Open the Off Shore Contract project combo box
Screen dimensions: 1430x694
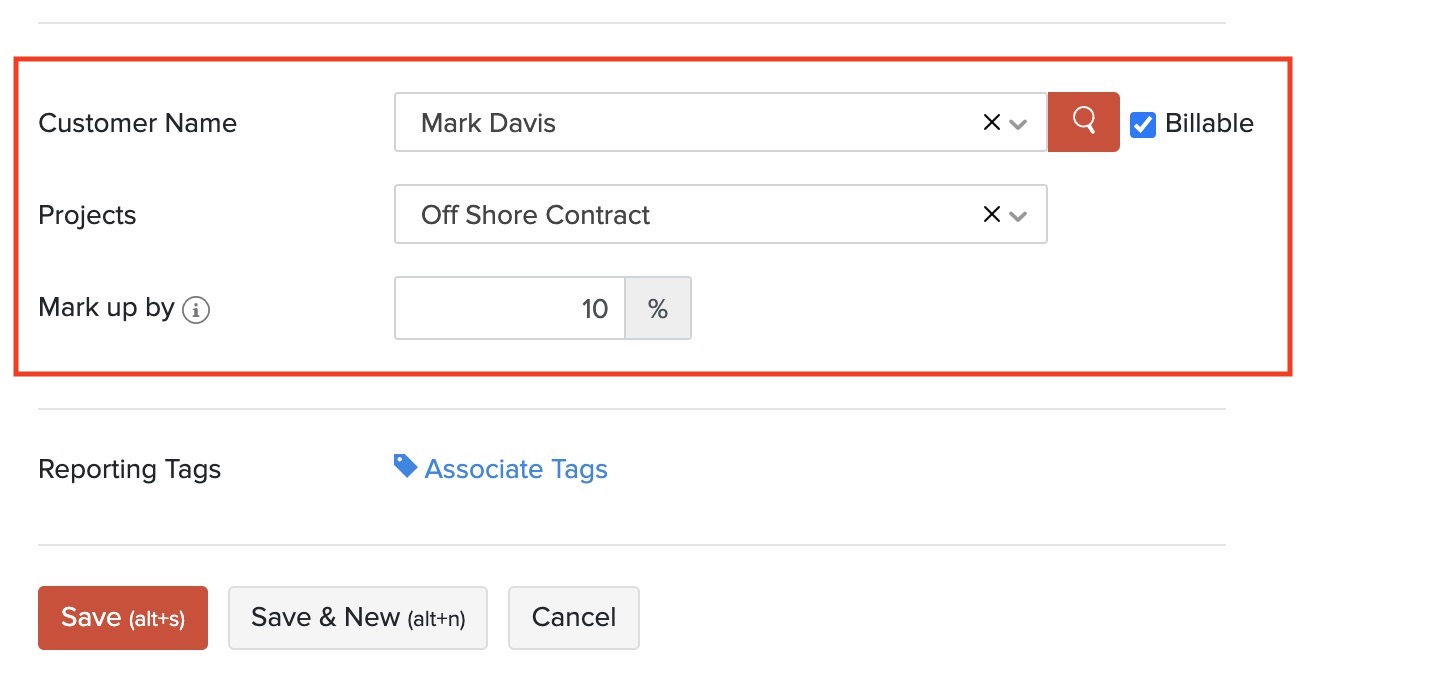pyautogui.click(x=680, y=215)
